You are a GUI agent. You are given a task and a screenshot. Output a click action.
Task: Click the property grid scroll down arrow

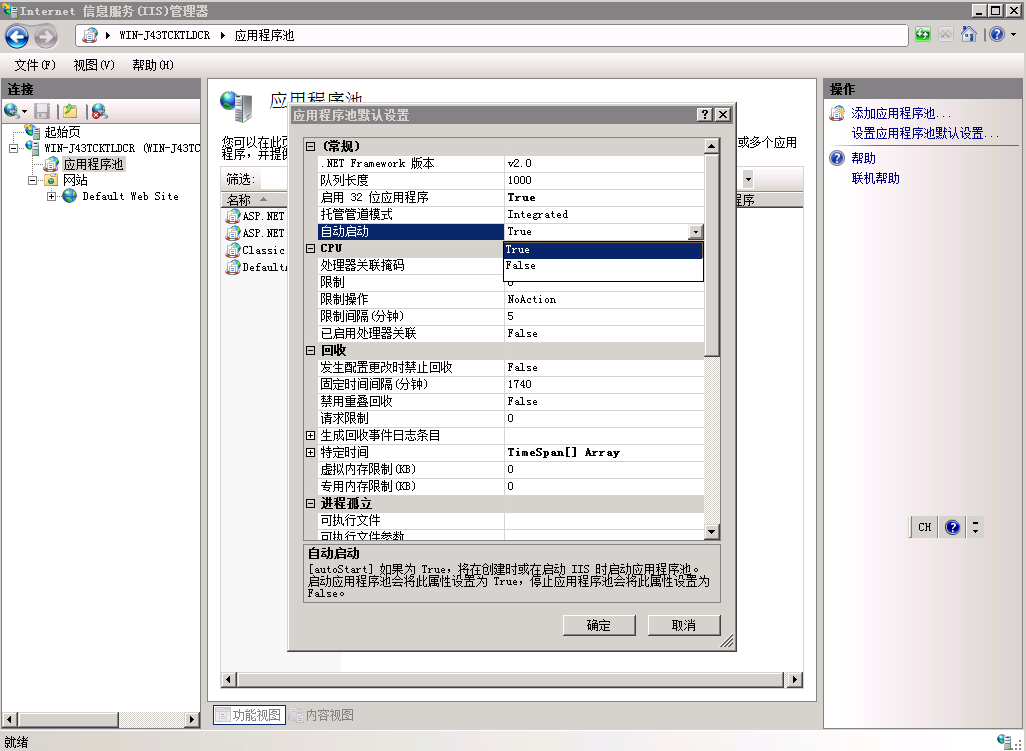pos(712,532)
